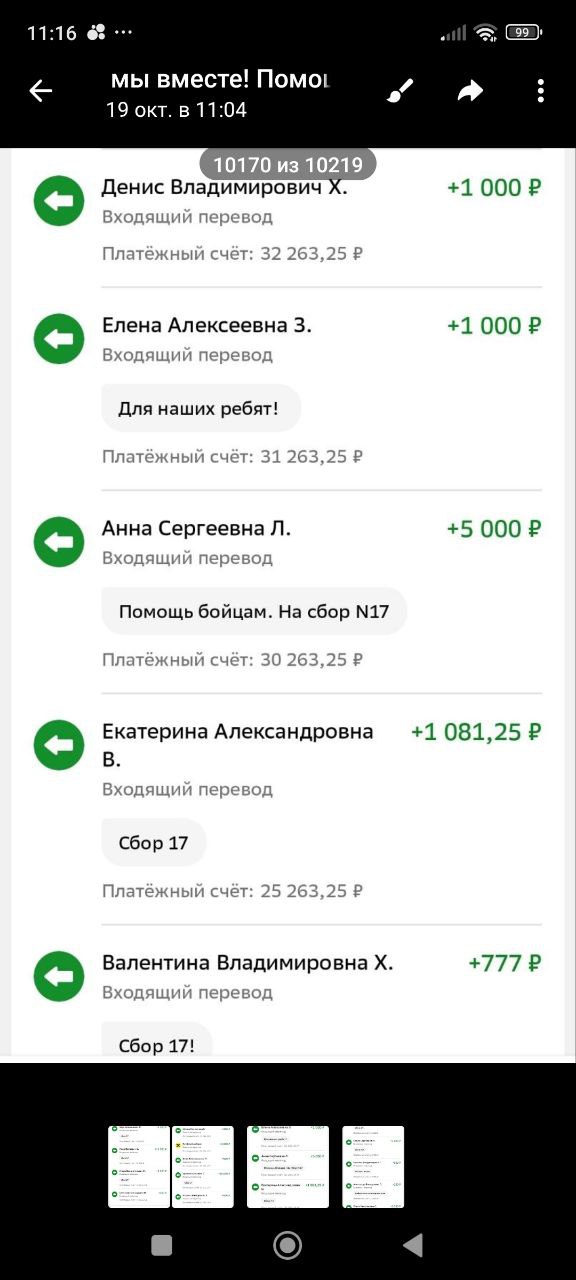Tap the green arrow beside Екатерина Александровна В.
576x1280 pixels.
coord(60,745)
